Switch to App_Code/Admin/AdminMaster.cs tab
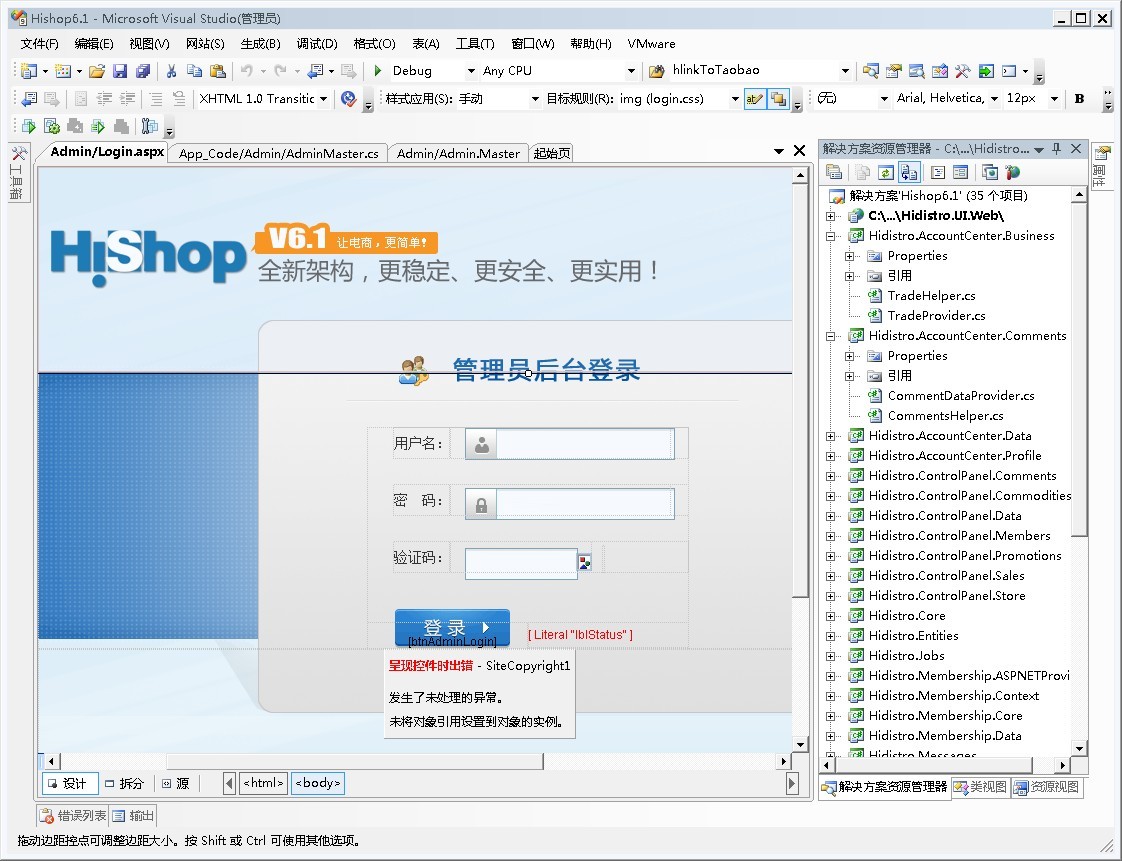 coord(278,153)
